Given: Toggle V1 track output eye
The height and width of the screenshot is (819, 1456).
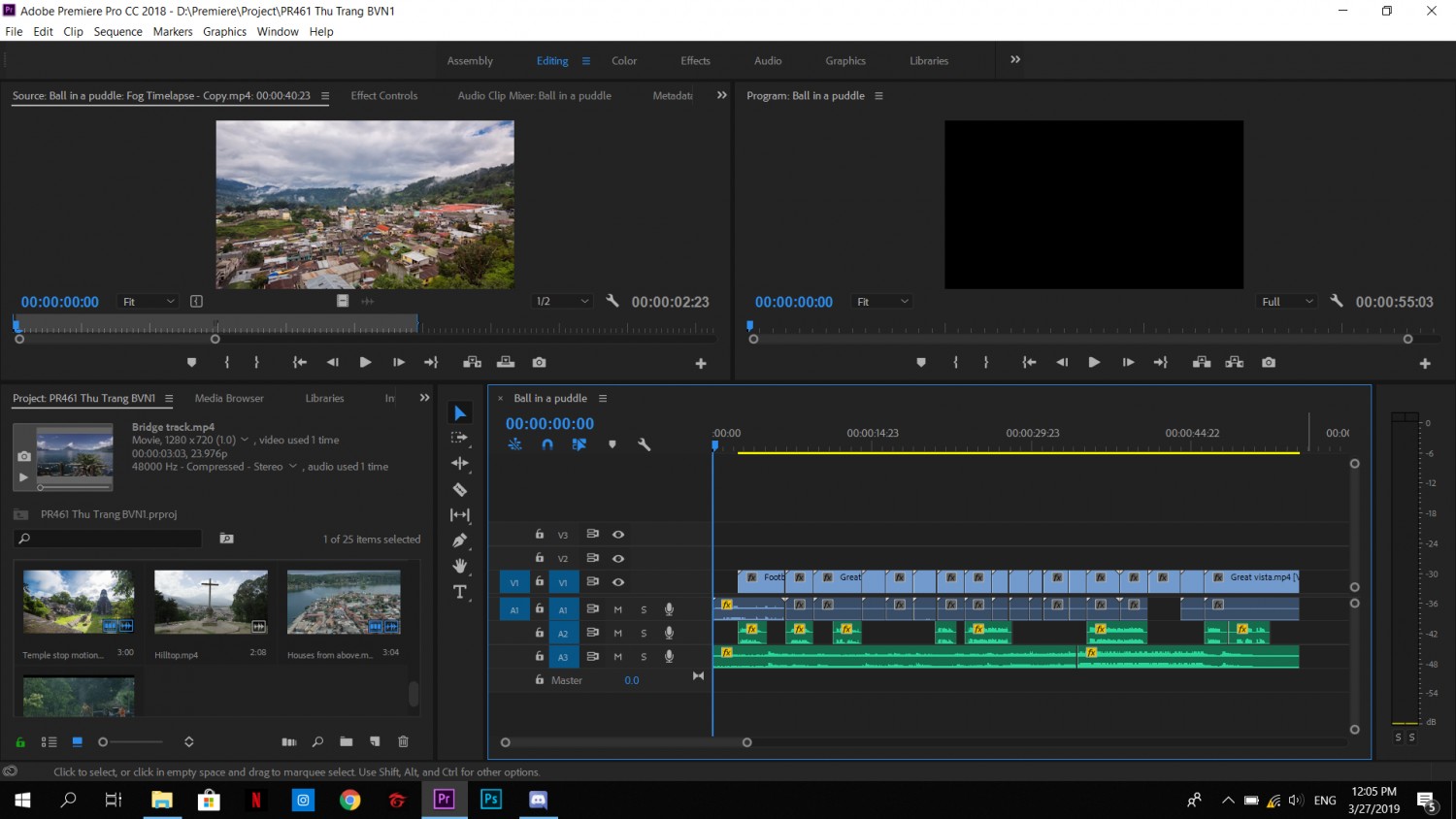Looking at the screenshot, I should click(618, 582).
